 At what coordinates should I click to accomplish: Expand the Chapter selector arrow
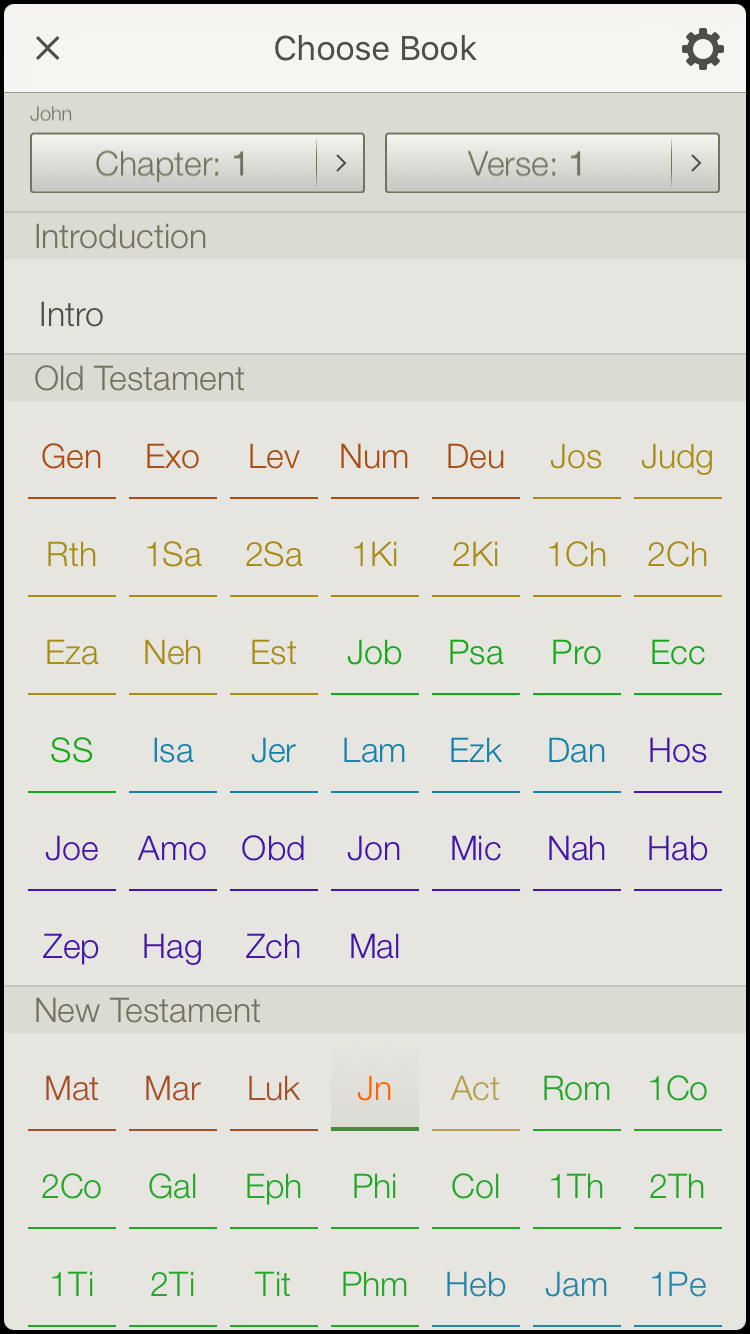click(341, 163)
